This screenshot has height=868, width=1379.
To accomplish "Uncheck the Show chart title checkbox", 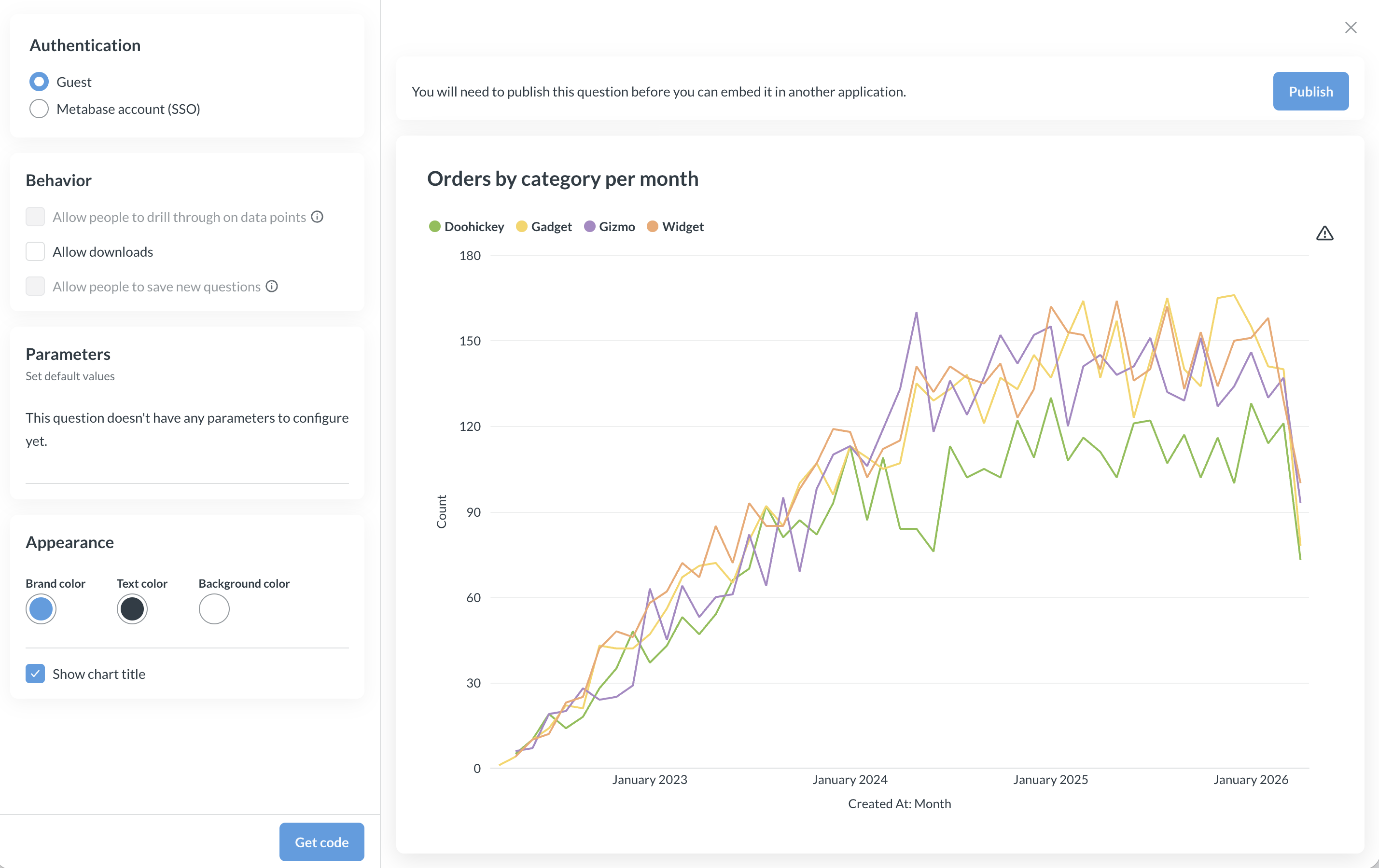I will 36,674.
